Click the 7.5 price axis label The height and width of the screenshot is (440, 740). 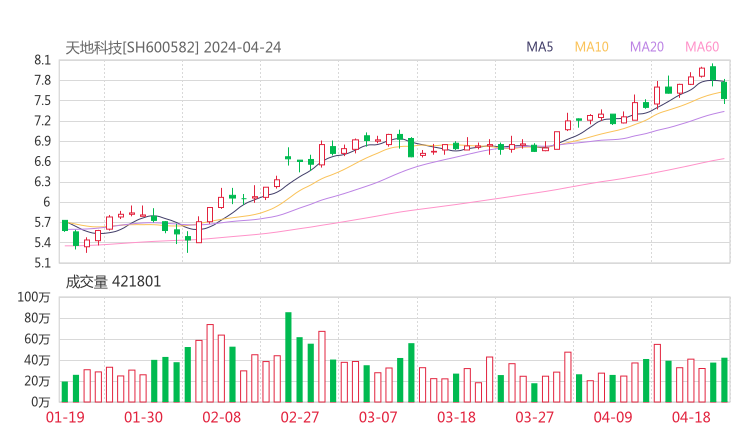tap(42, 101)
